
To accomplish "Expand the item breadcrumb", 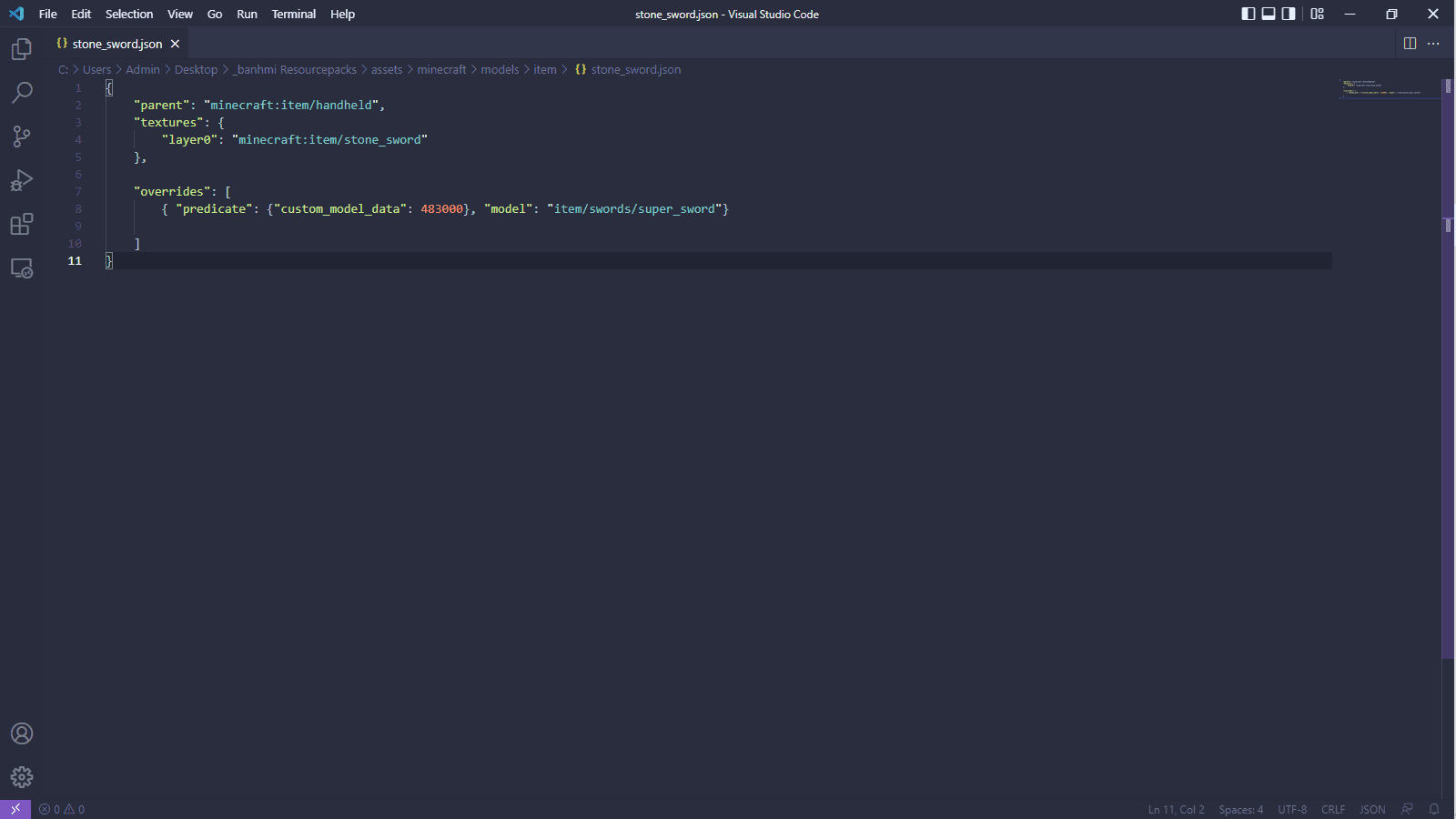I will coord(545,69).
